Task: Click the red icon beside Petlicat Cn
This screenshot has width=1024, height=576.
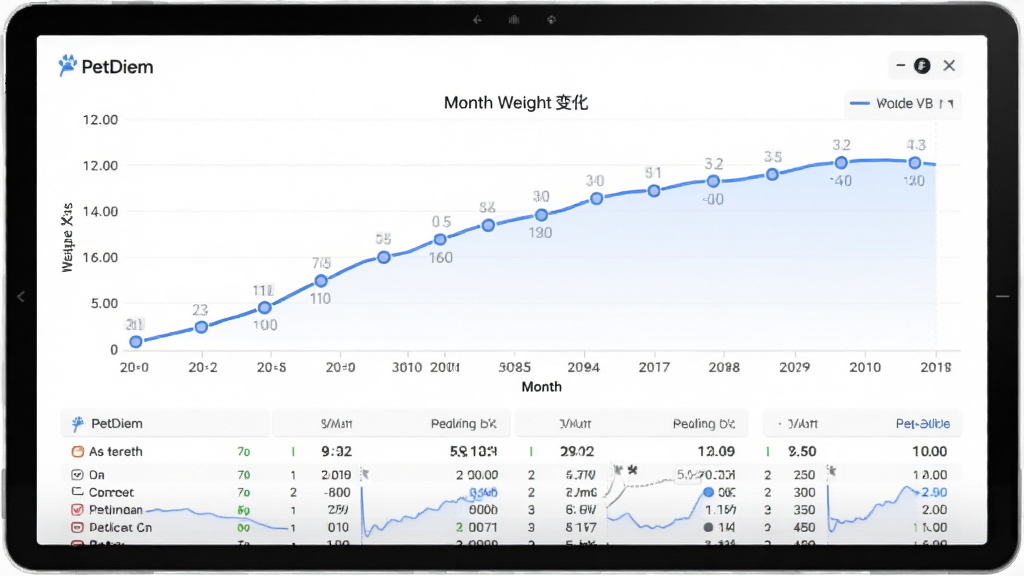Action: pos(77,527)
